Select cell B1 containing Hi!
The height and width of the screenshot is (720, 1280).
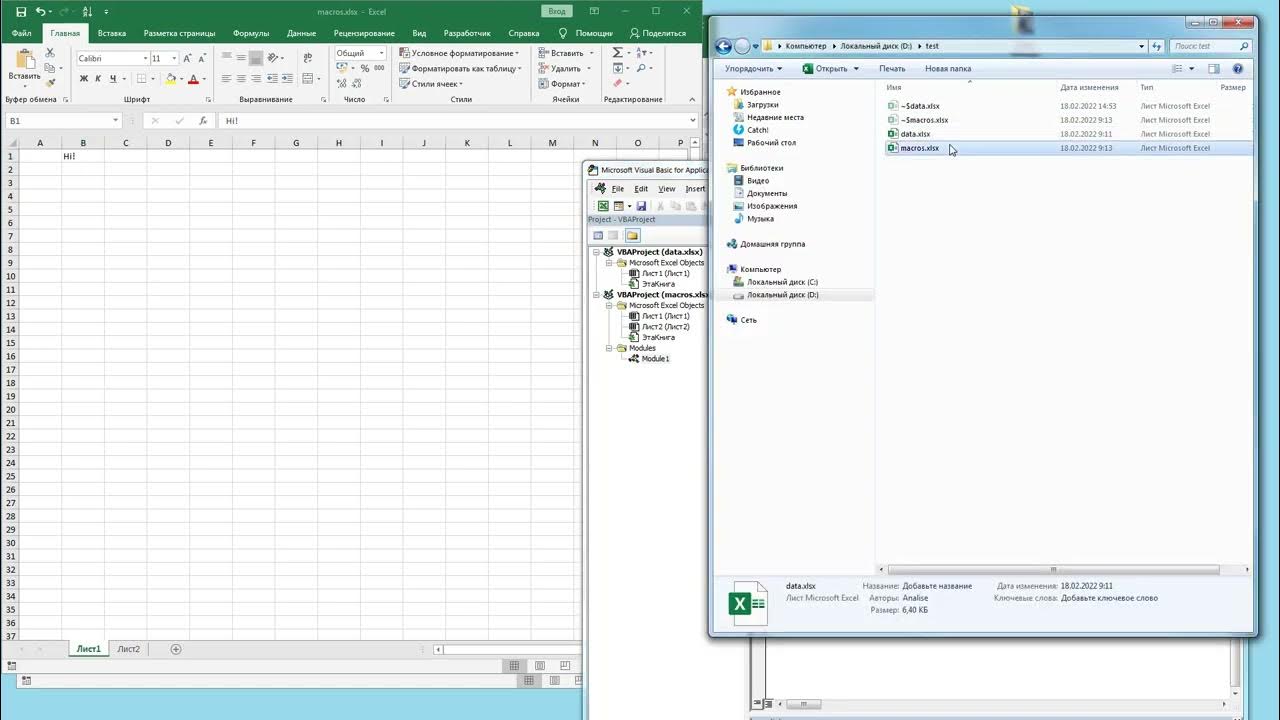point(83,156)
